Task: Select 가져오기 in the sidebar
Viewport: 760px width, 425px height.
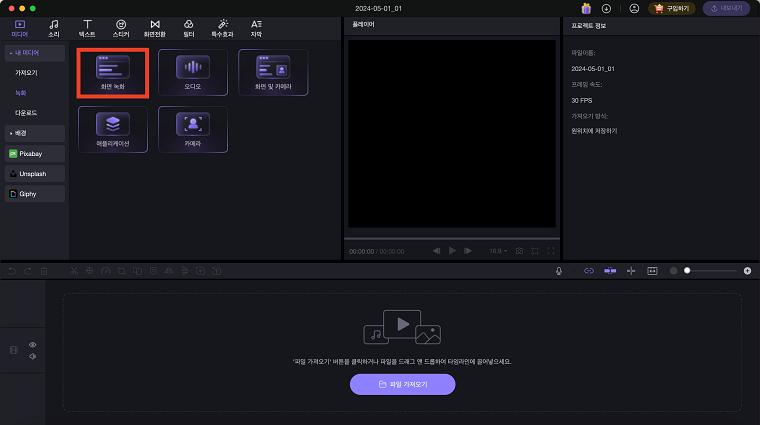Action: [26, 73]
